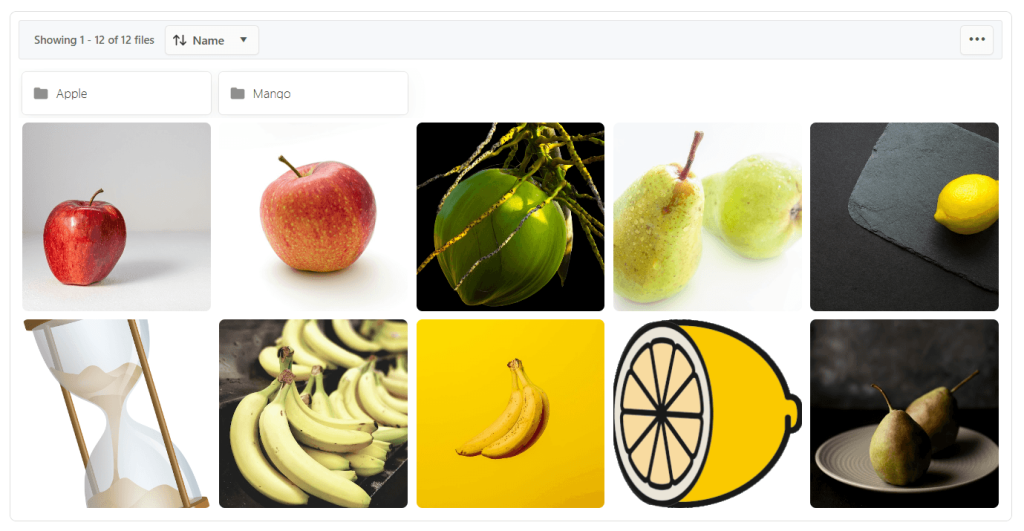Select the pile of bananas thumbnail
This screenshot has width=1024, height=531.
pos(313,413)
